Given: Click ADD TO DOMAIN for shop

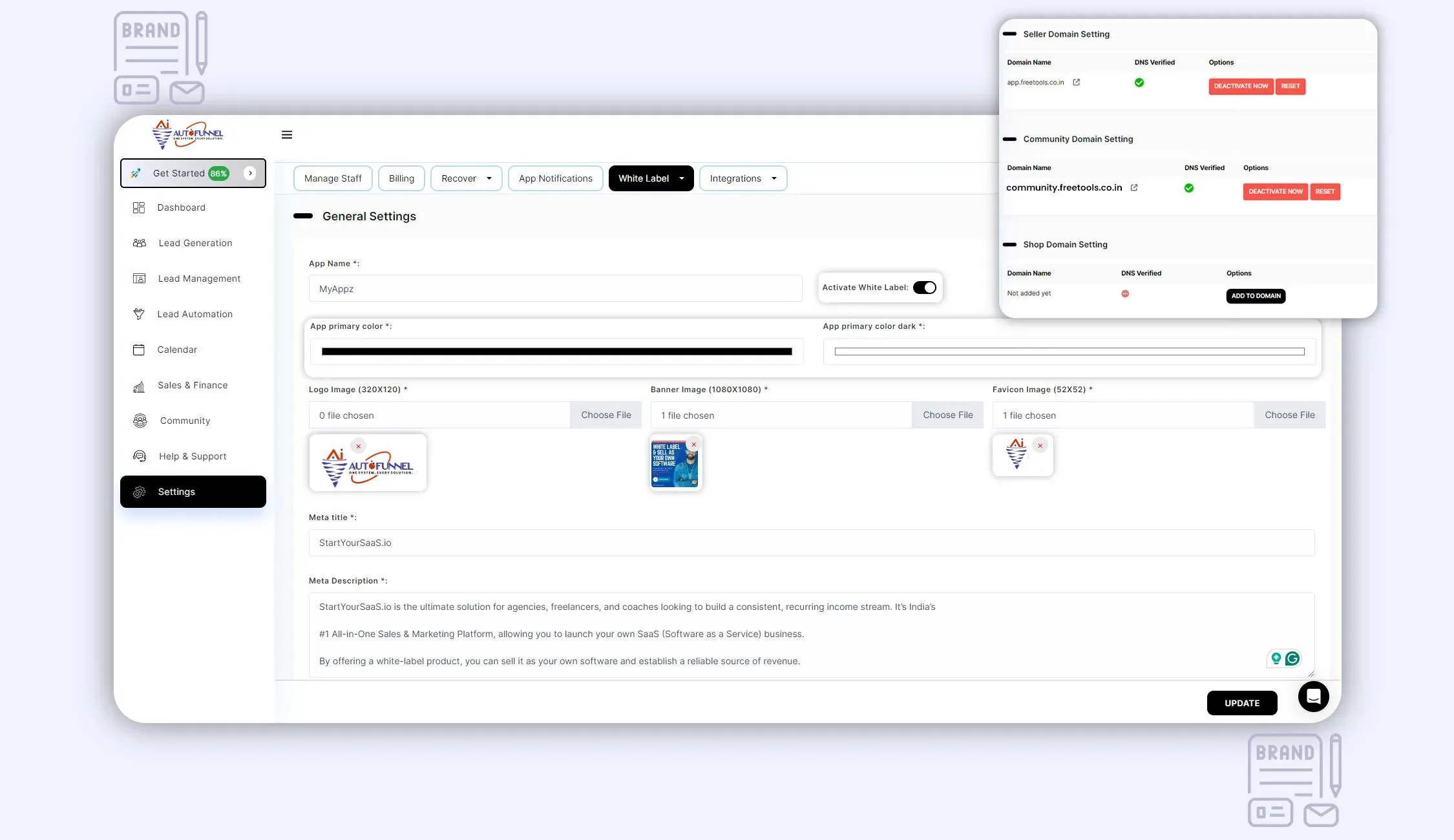Looking at the screenshot, I should [x=1256, y=296].
